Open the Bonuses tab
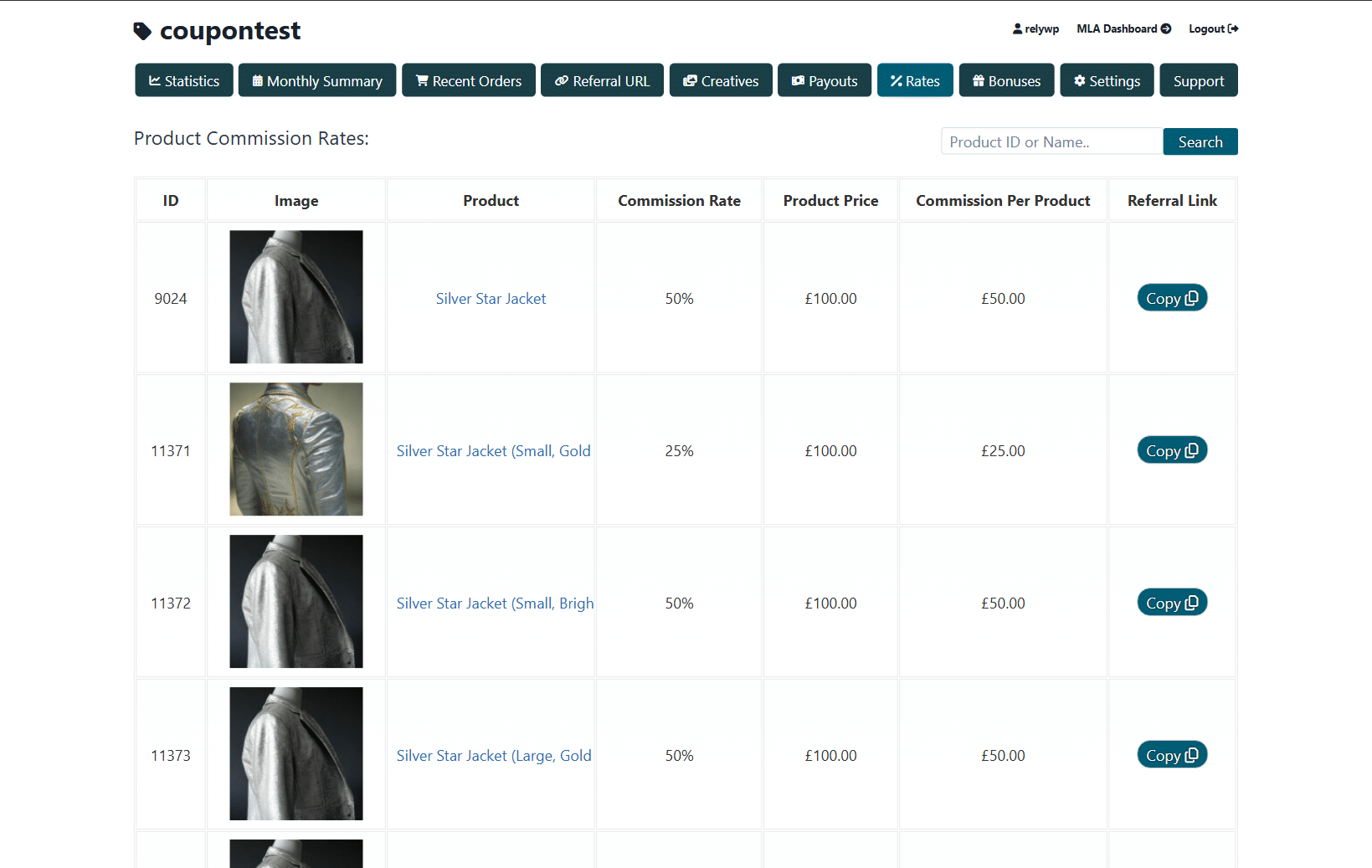Image resolution: width=1372 pixels, height=868 pixels. (x=1007, y=80)
